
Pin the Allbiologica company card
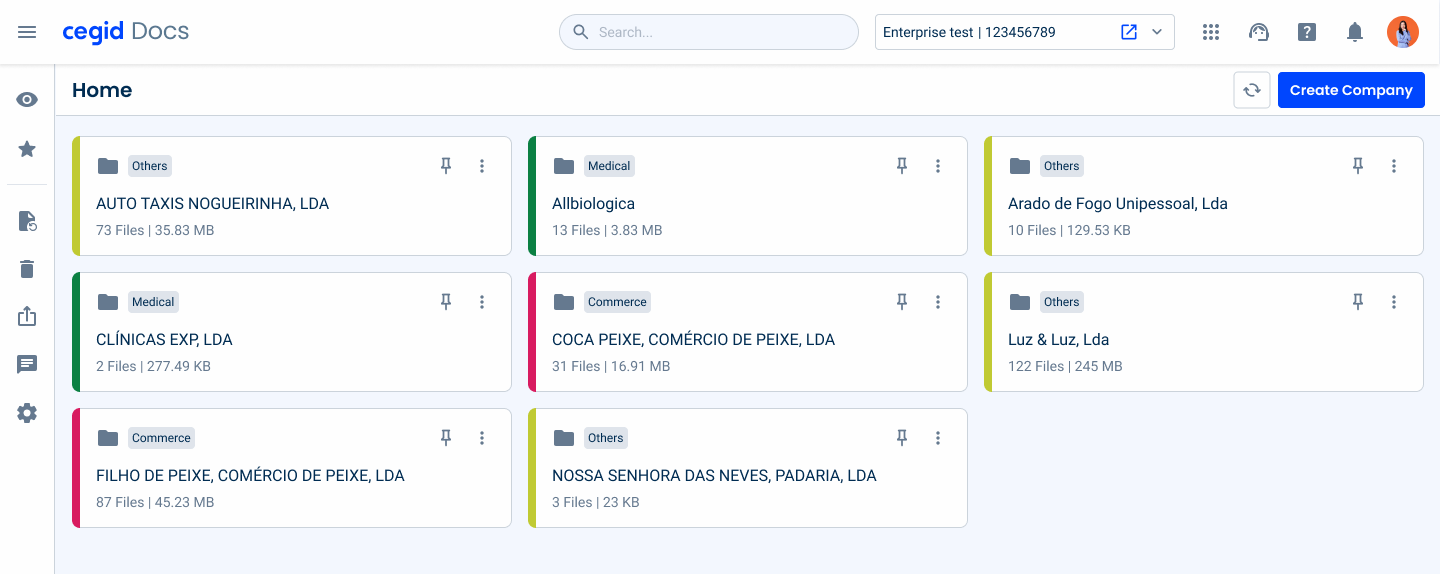pos(902,166)
